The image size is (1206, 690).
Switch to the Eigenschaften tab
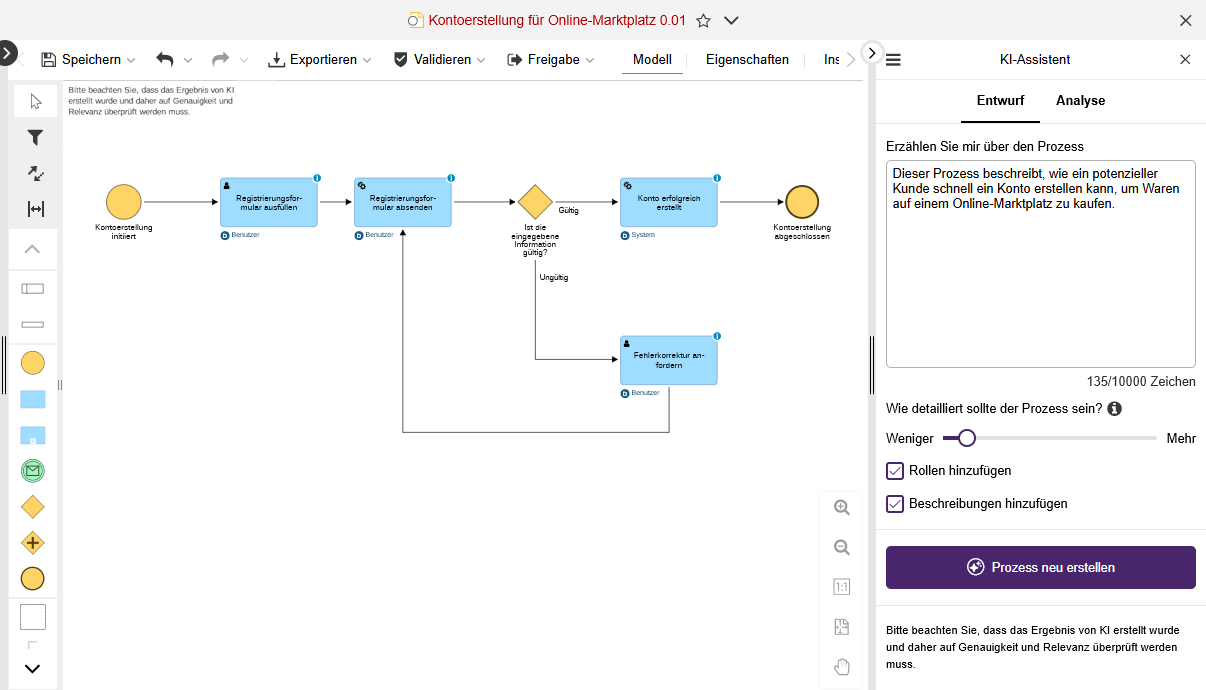click(x=747, y=60)
